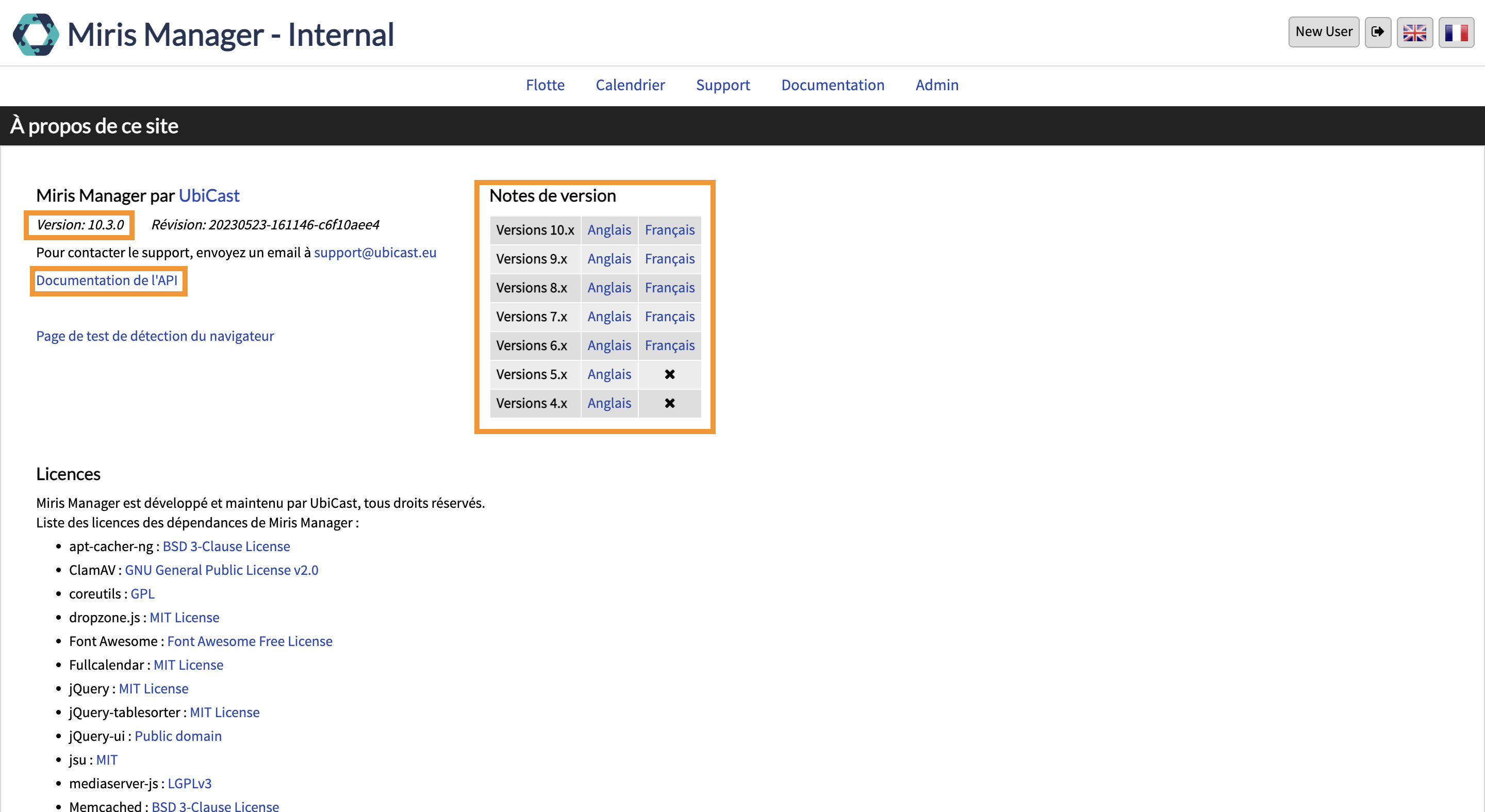
Task: Open Versions 7.x Anglais release notes
Action: click(x=609, y=317)
